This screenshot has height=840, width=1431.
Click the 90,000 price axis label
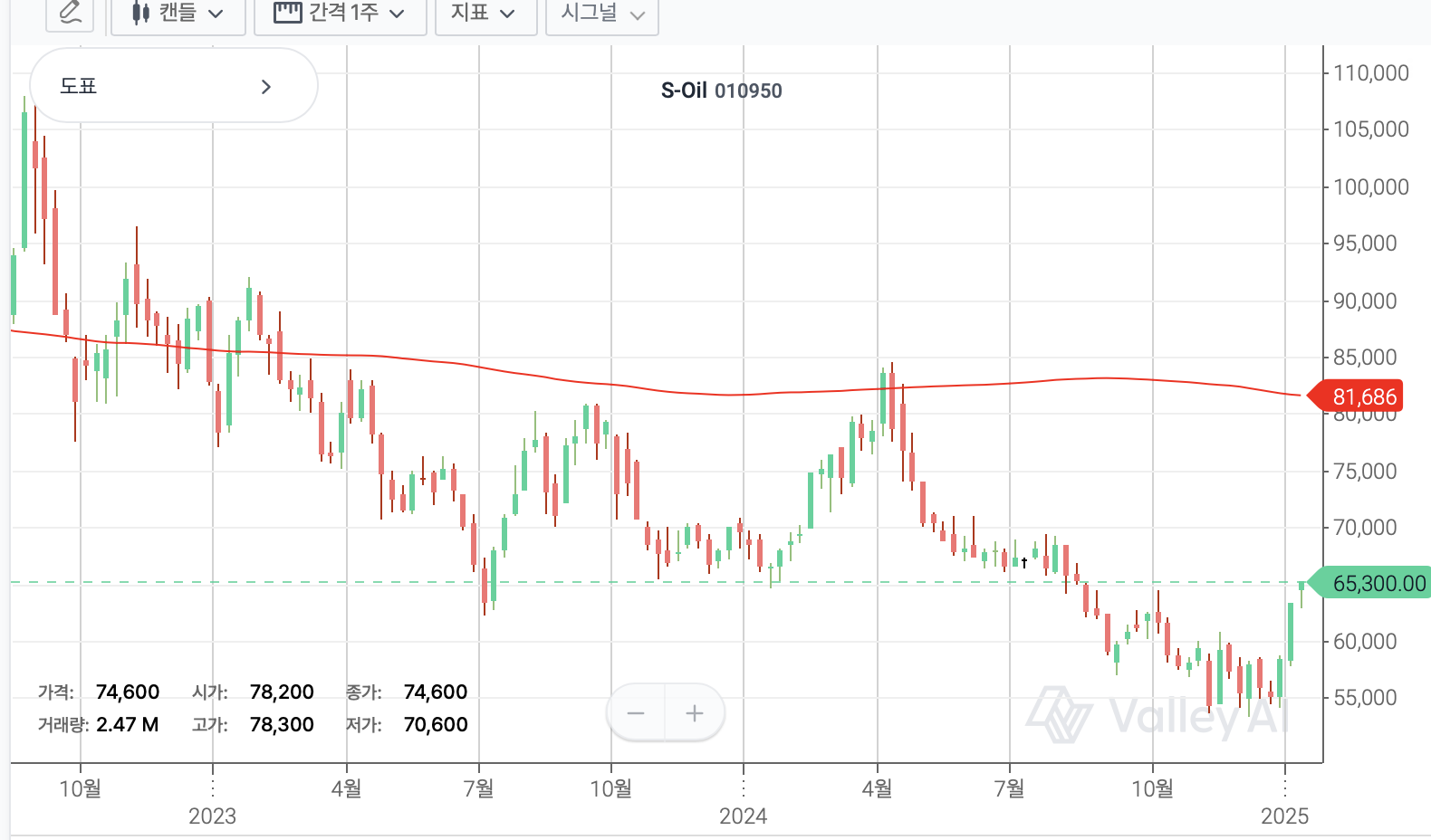[1365, 301]
